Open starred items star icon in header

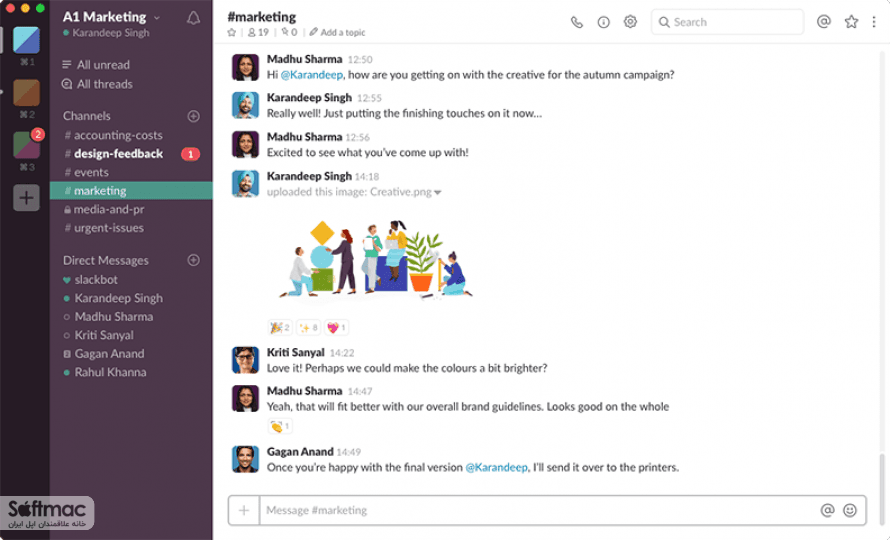pos(851,22)
